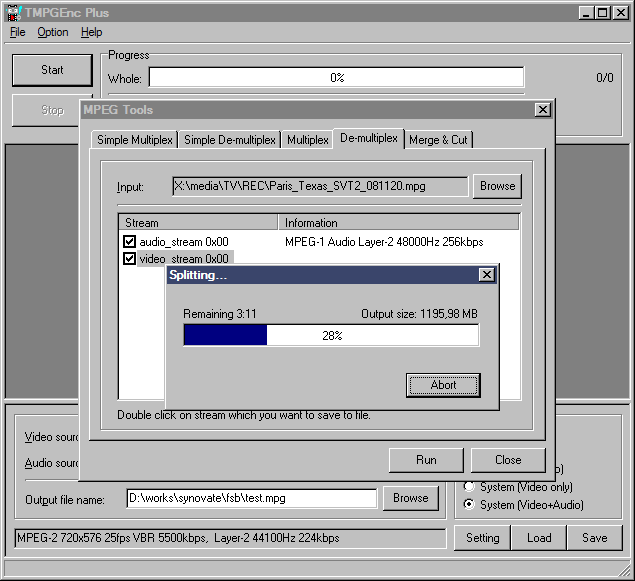Open the Option menu

[53, 32]
